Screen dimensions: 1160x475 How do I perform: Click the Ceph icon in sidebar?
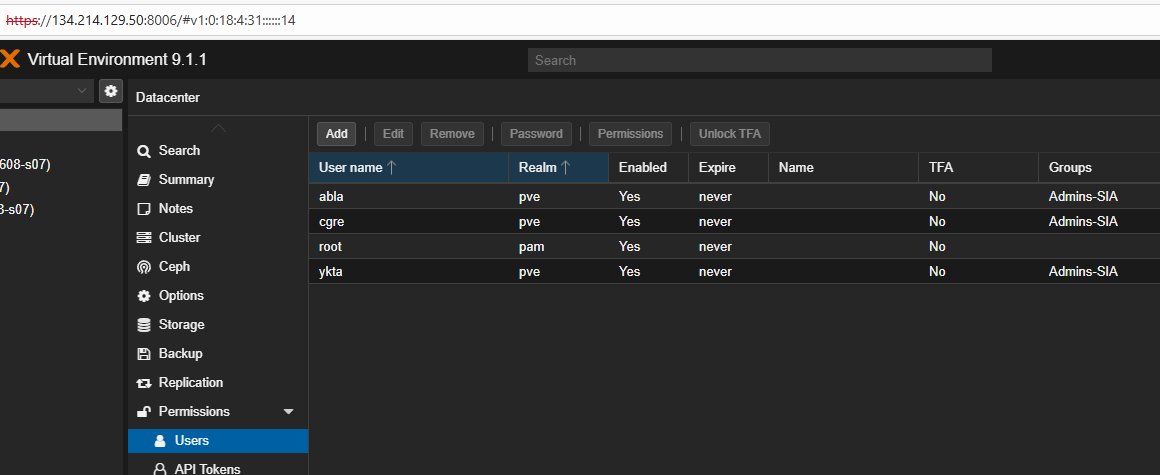point(143,267)
